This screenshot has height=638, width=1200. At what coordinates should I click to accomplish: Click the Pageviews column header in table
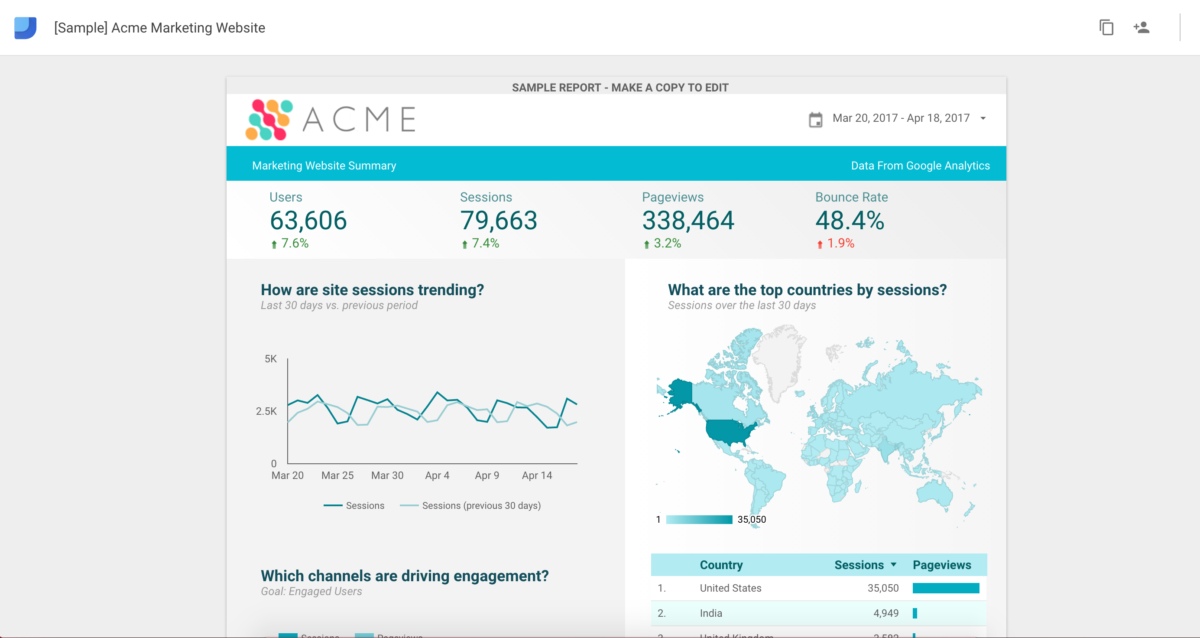[942, 565]
